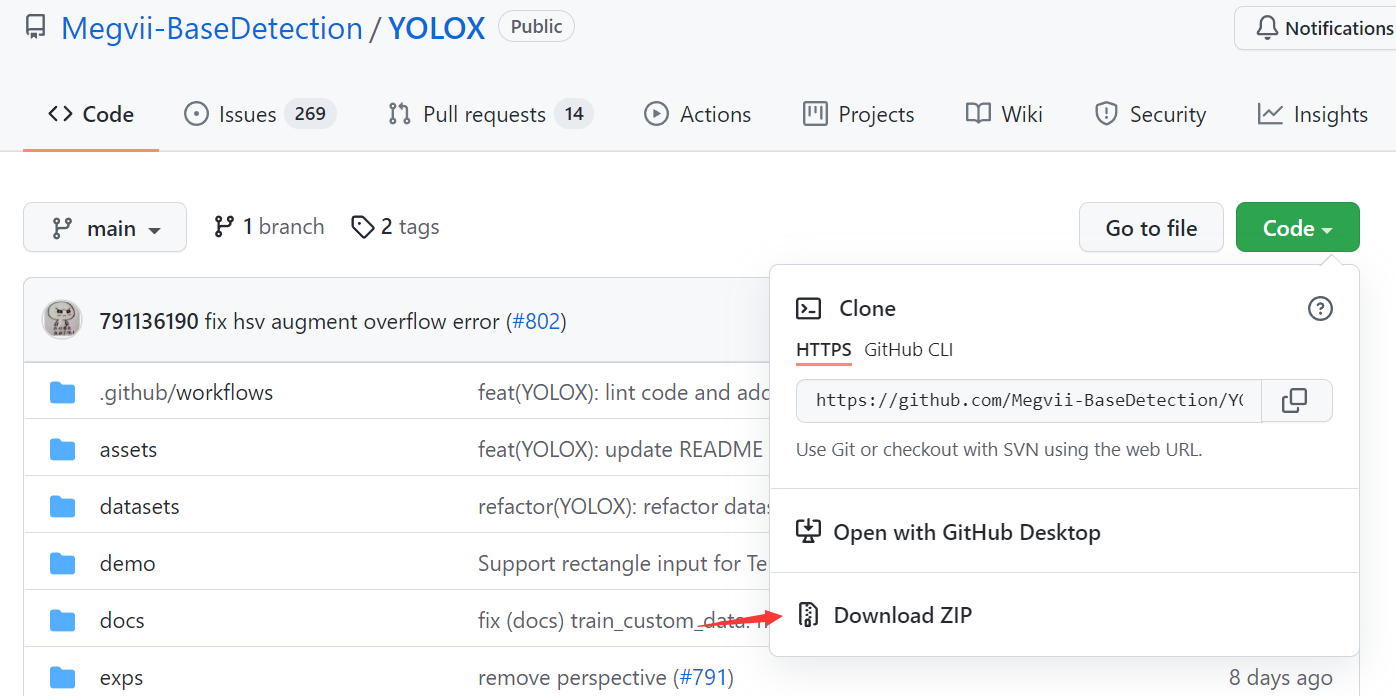Click the repository icon beside Megvii-BaseDetection
The width and height of the screenshot is (1396, 696).
[36, 27]
